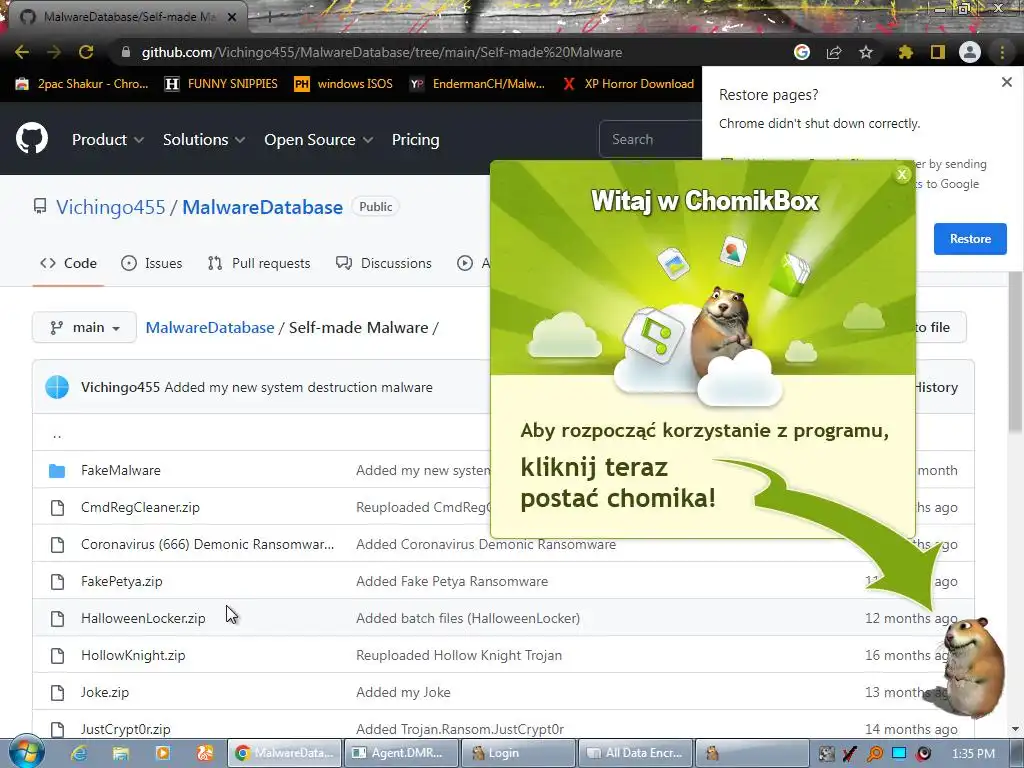The width and height of the screenshot is (1024, 768).
Task: Open the History link
Action: point(935,387)
